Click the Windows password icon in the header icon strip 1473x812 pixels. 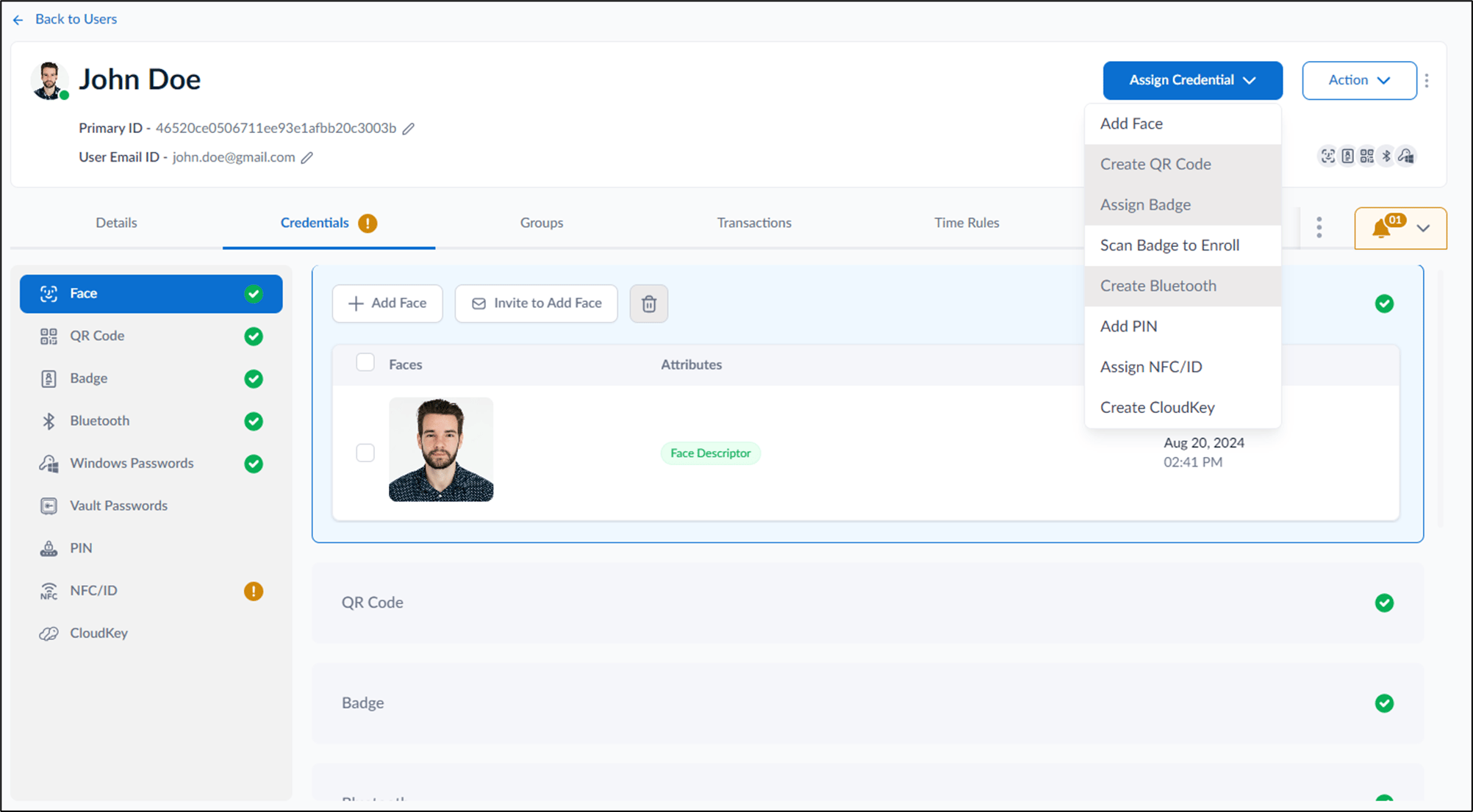click(1406, 156)
